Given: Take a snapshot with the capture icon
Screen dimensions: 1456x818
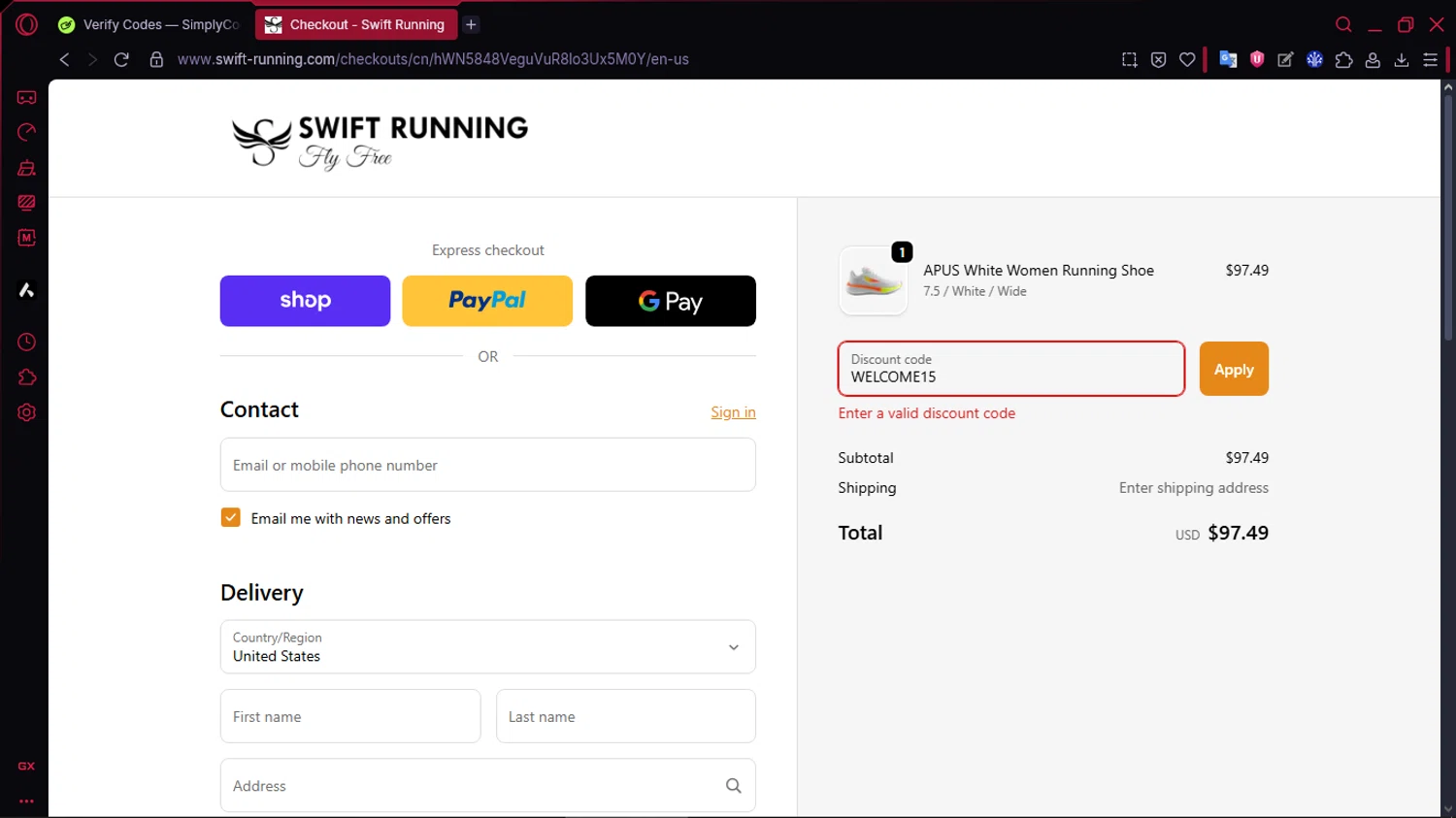Looking at the screenshot, I should click(x=1129, y=60).
